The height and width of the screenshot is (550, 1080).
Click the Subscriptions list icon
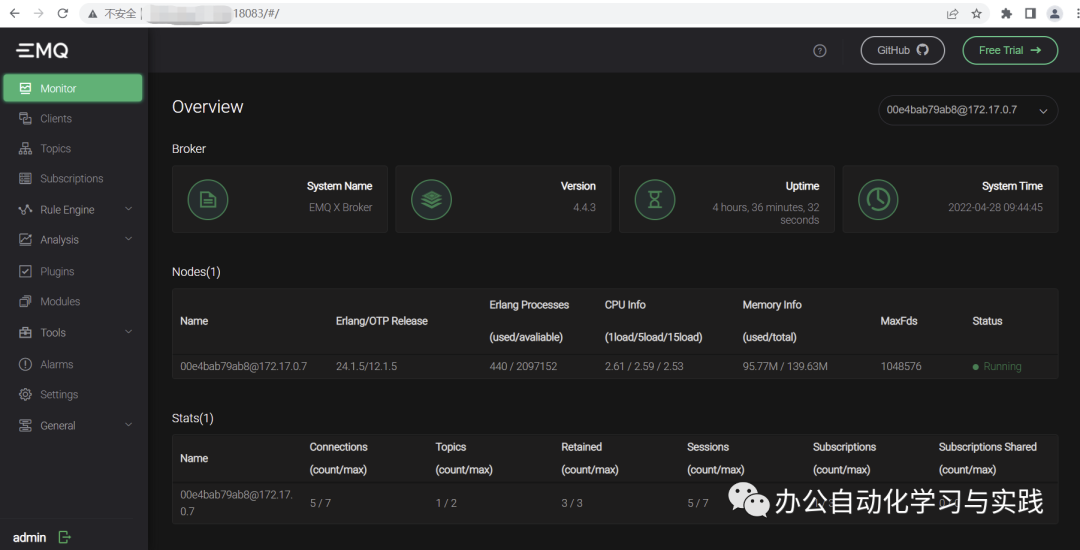point(25,178)
